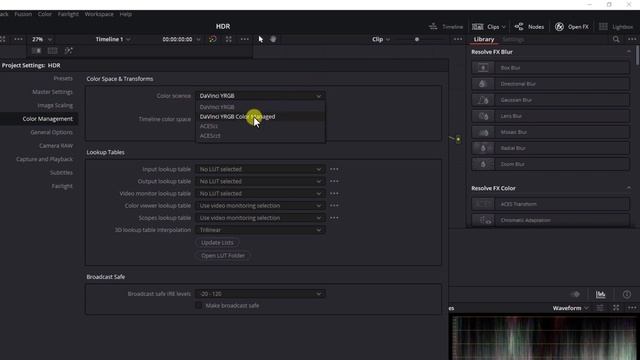Viewport: 640px width, 360px height.
Task: Open Master Settings page
Action: [52, 92]
